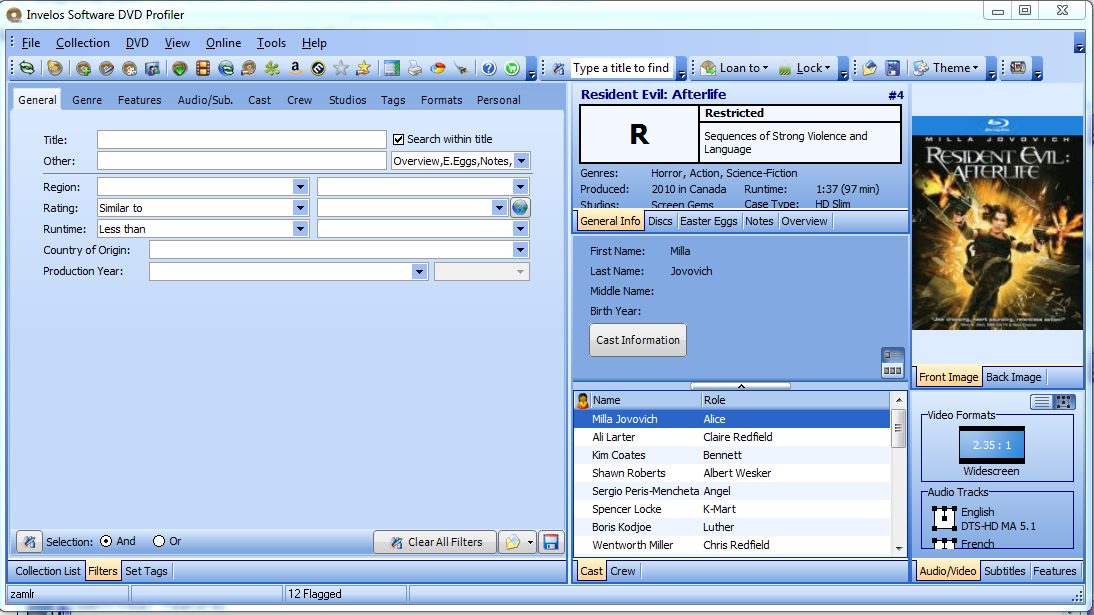Image resolution: width=1094 pixels, height=615 pixels.
Task: Open the Theme dropdown menu
Action: tap(946, 68)
